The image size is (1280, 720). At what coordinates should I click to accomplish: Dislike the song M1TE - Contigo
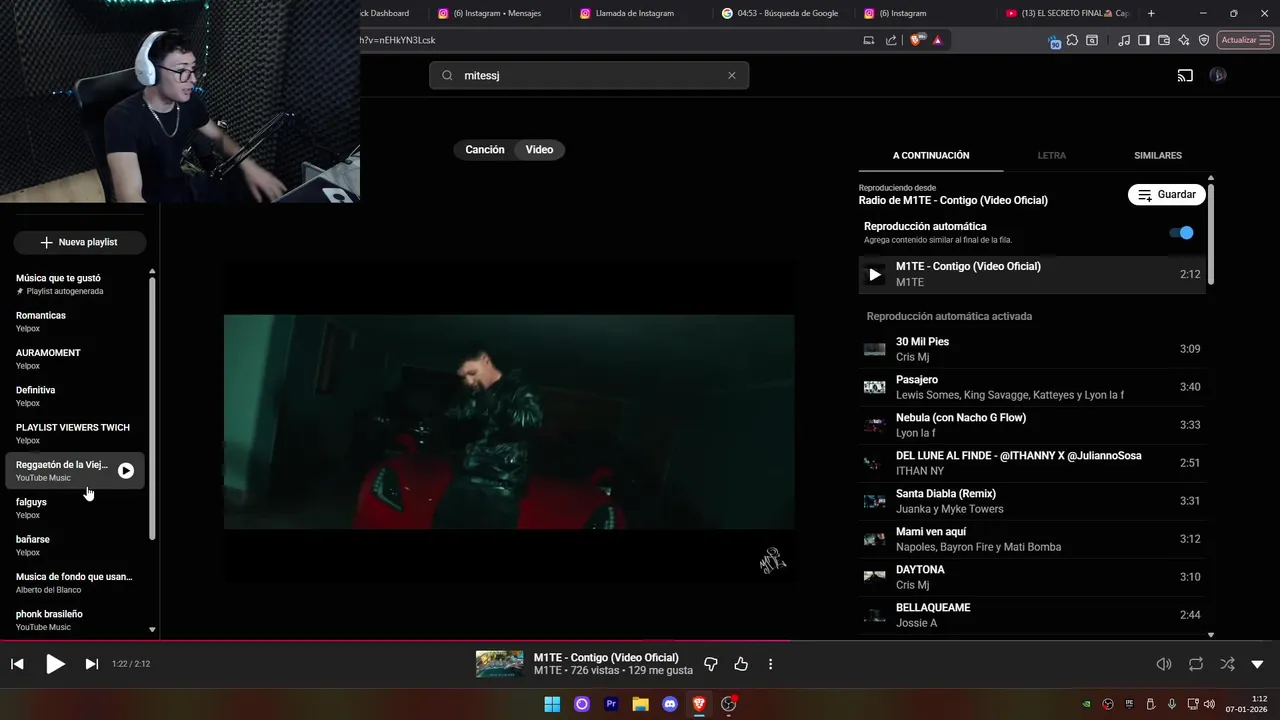point(711,664)
